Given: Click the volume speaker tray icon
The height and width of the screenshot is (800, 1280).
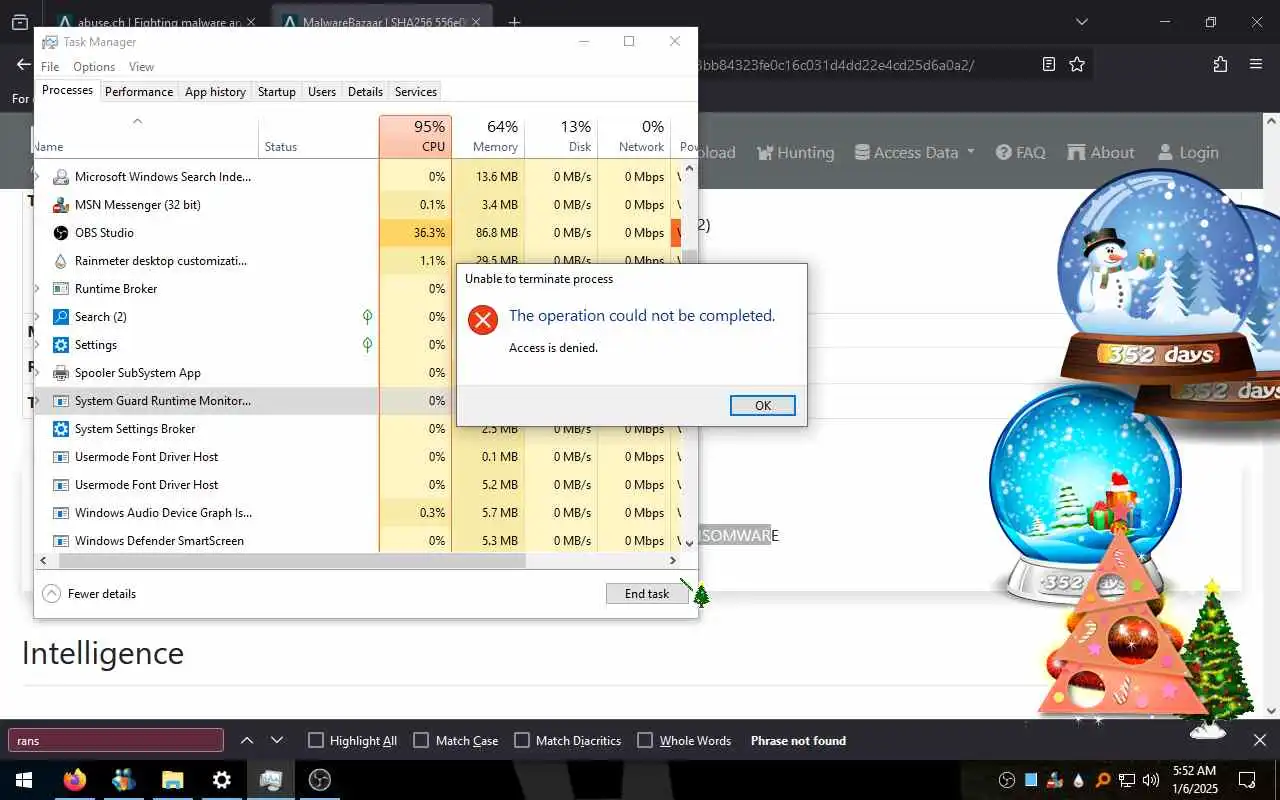Looking at the screenshot, I should click(1150, 780).
